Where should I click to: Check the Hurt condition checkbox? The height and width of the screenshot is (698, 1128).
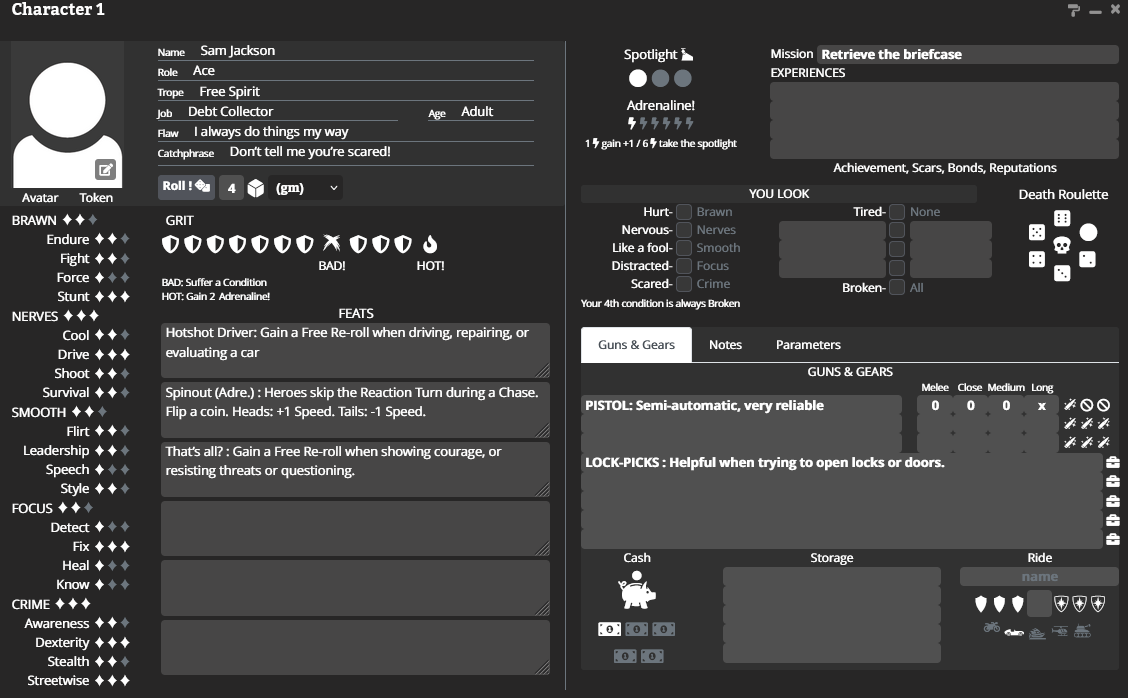(x=684, y=212)
